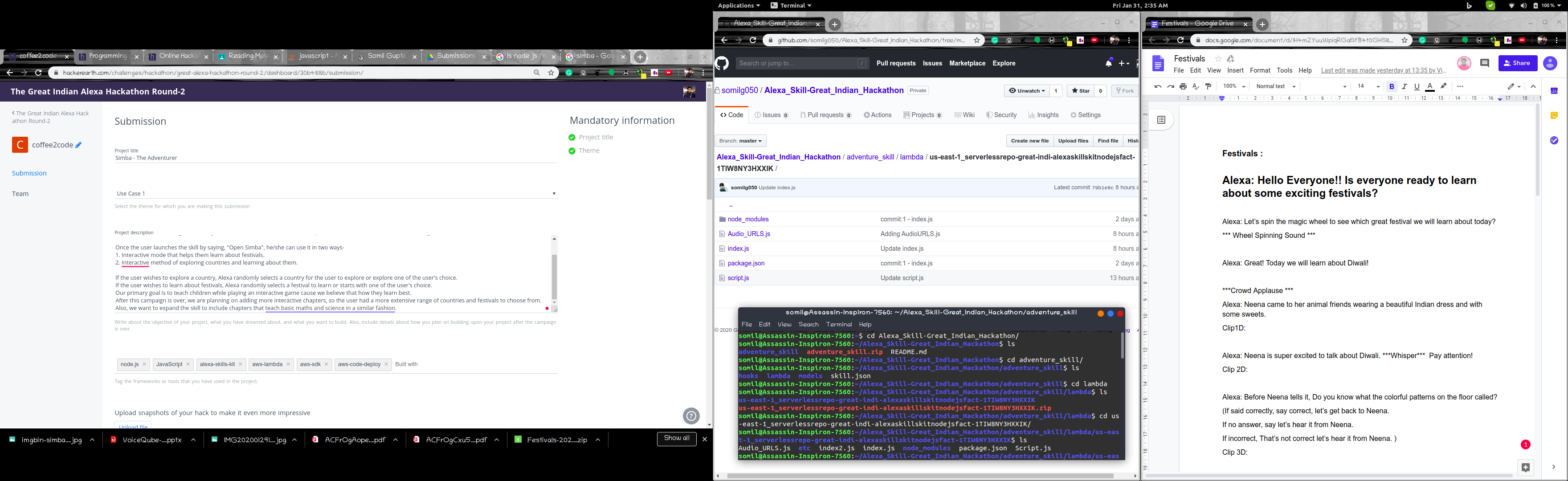This screenshot has width=1568, height=481.
Task: Open the text color picker in Docs
Action: 1430,86
